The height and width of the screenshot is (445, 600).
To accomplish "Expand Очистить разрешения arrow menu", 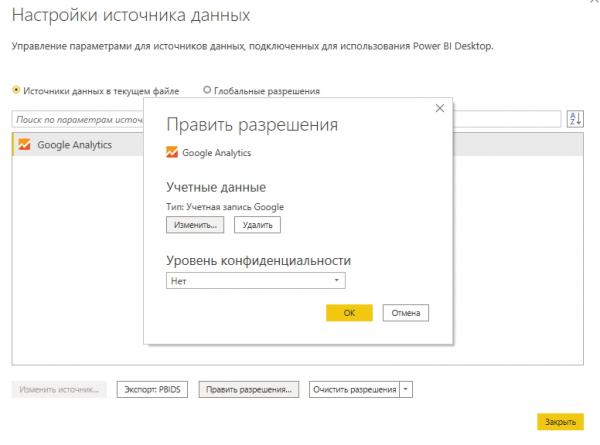I will click(406, 390).
